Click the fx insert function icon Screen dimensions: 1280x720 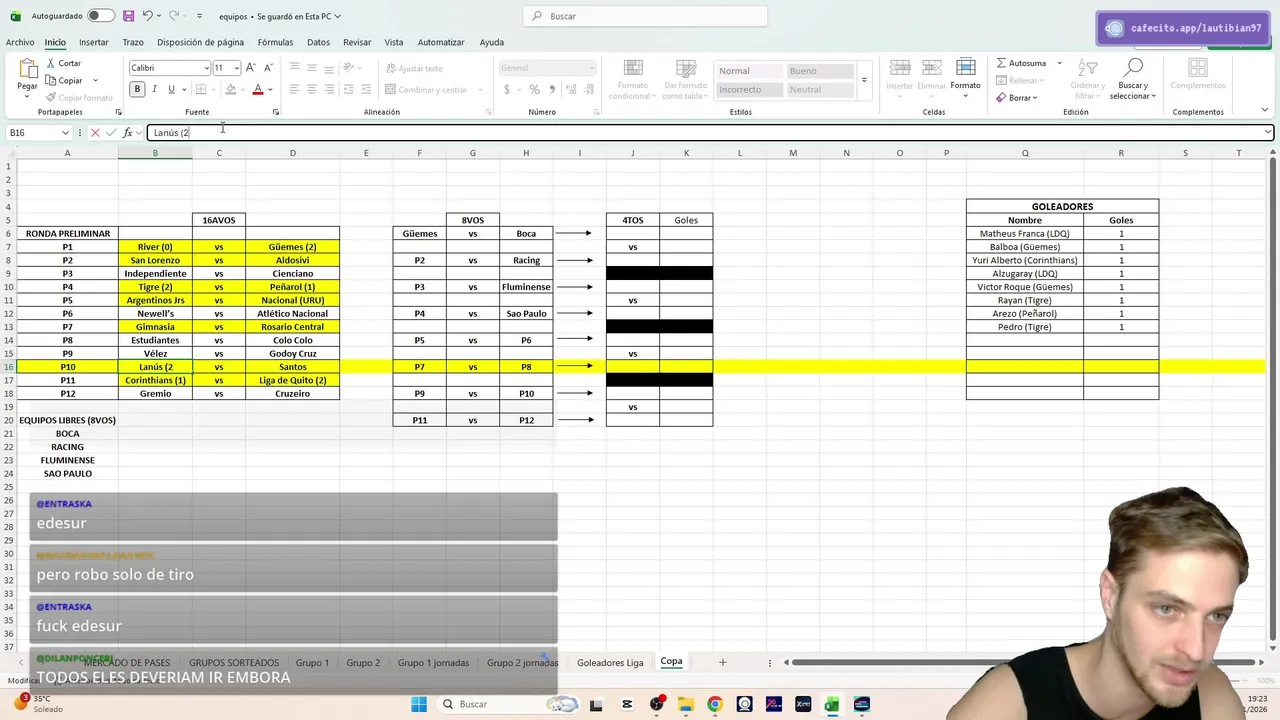(128, 132)
